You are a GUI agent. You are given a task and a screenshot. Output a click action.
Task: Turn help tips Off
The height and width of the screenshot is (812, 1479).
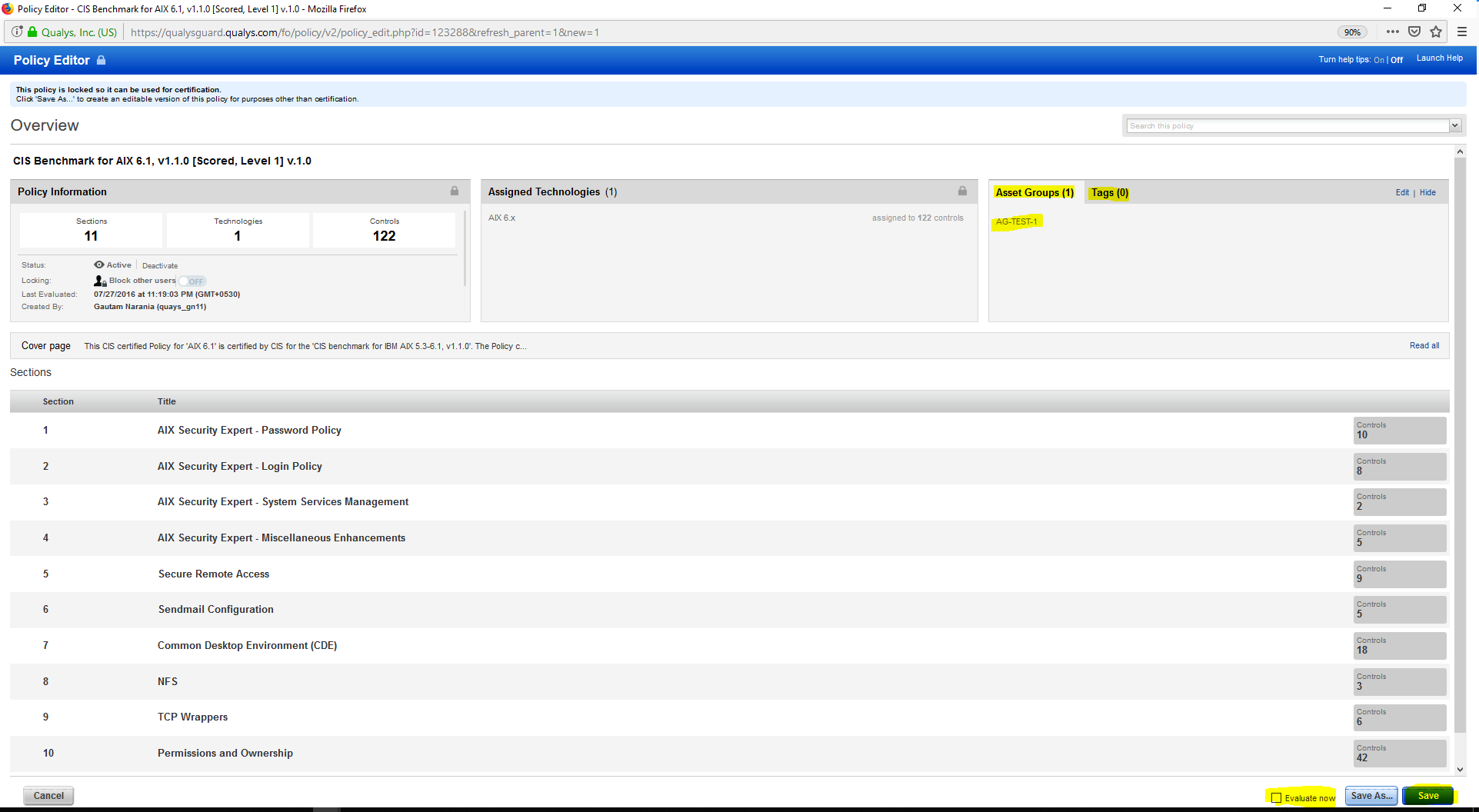tap(1395, 59)
